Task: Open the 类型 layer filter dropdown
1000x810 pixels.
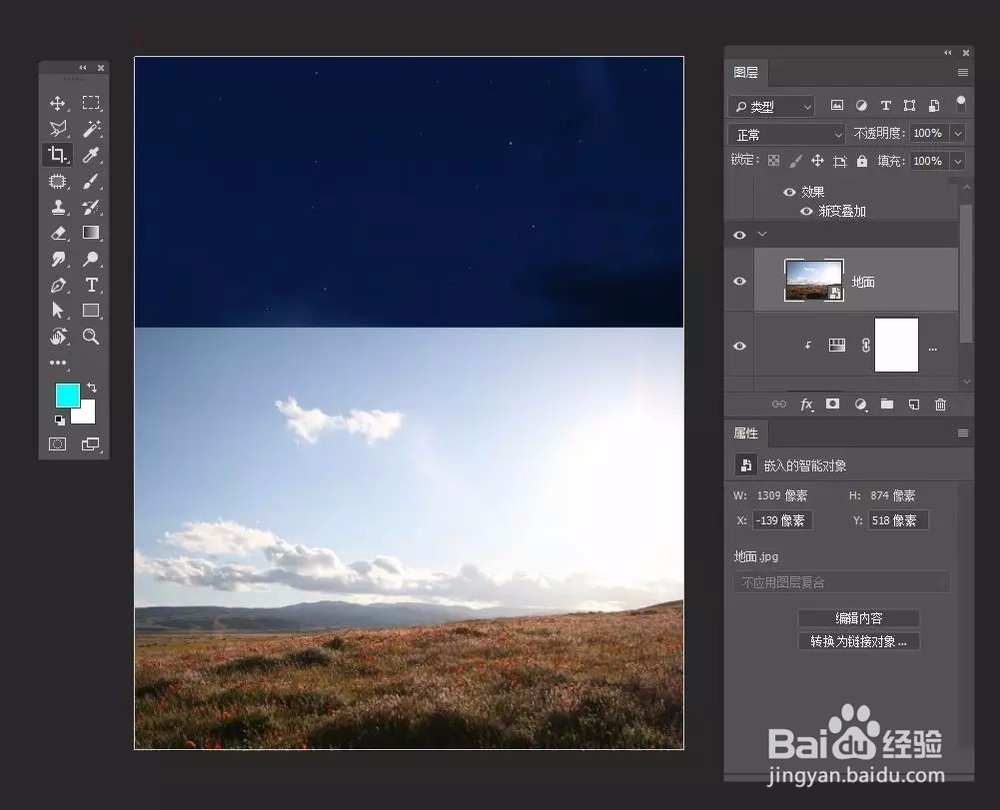Action: [x=770, y=105]
